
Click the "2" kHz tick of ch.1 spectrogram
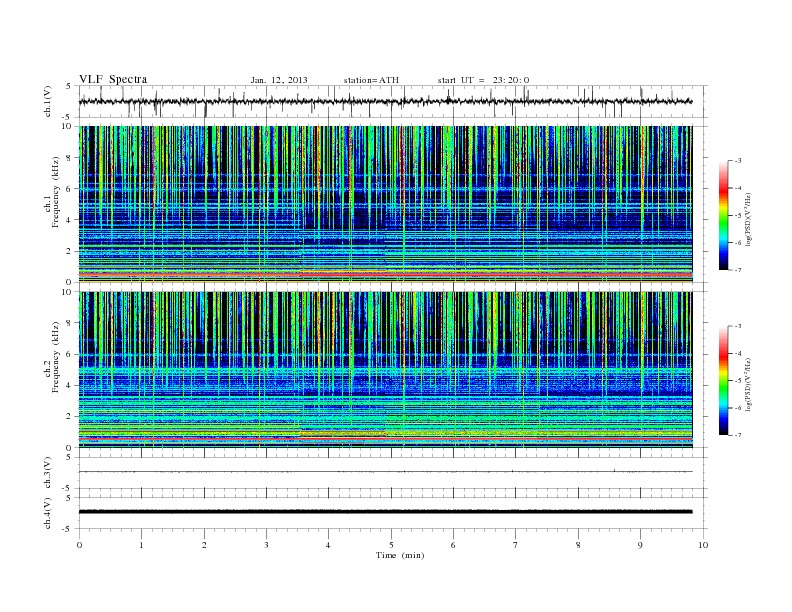coord(70,251)
